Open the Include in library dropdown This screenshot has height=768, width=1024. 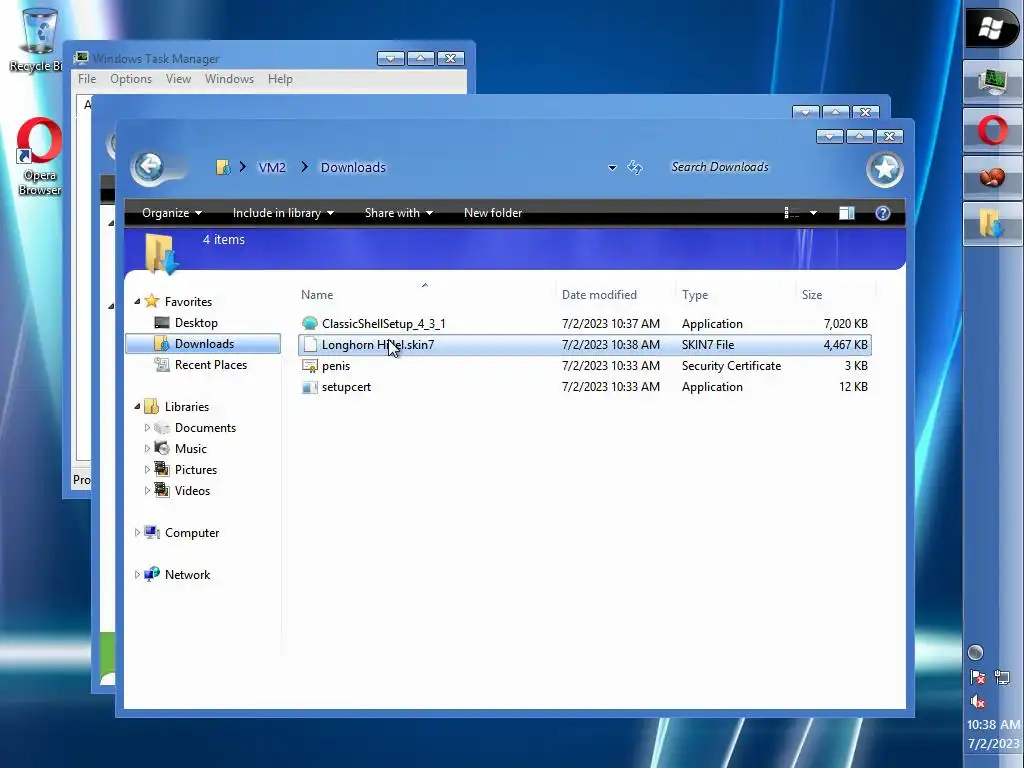coord(283,213)
